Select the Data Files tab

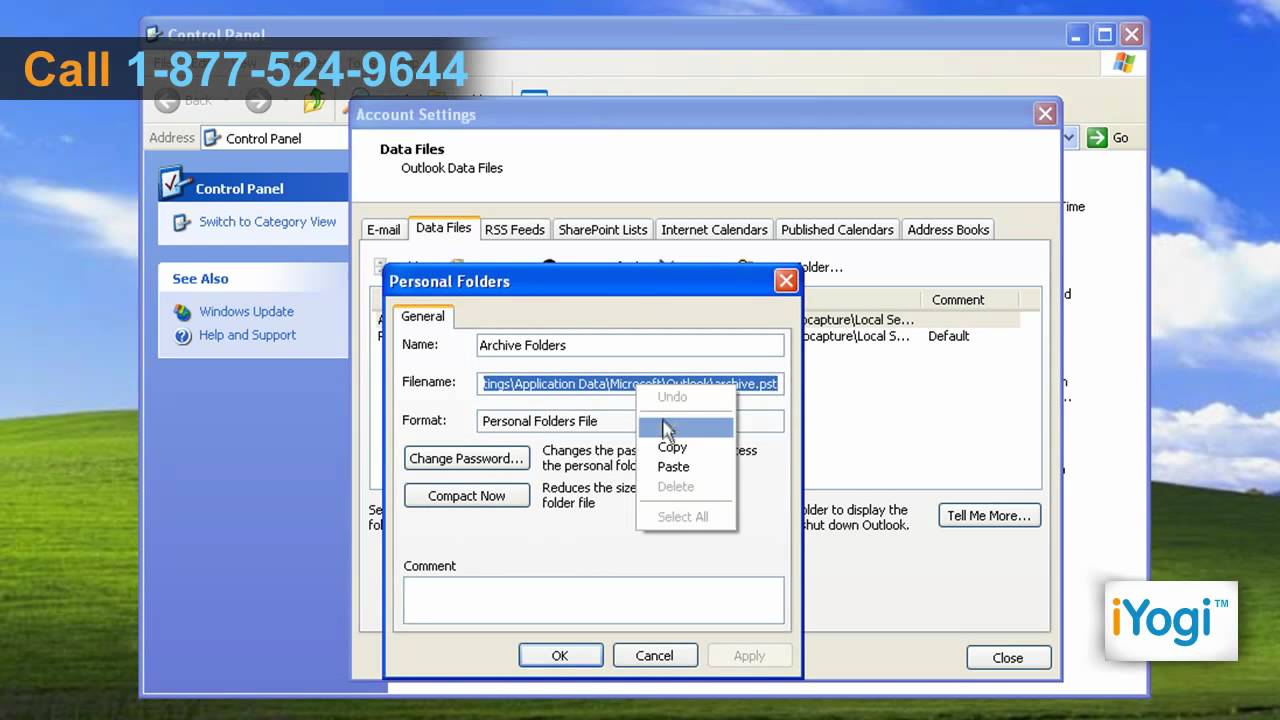443,228
